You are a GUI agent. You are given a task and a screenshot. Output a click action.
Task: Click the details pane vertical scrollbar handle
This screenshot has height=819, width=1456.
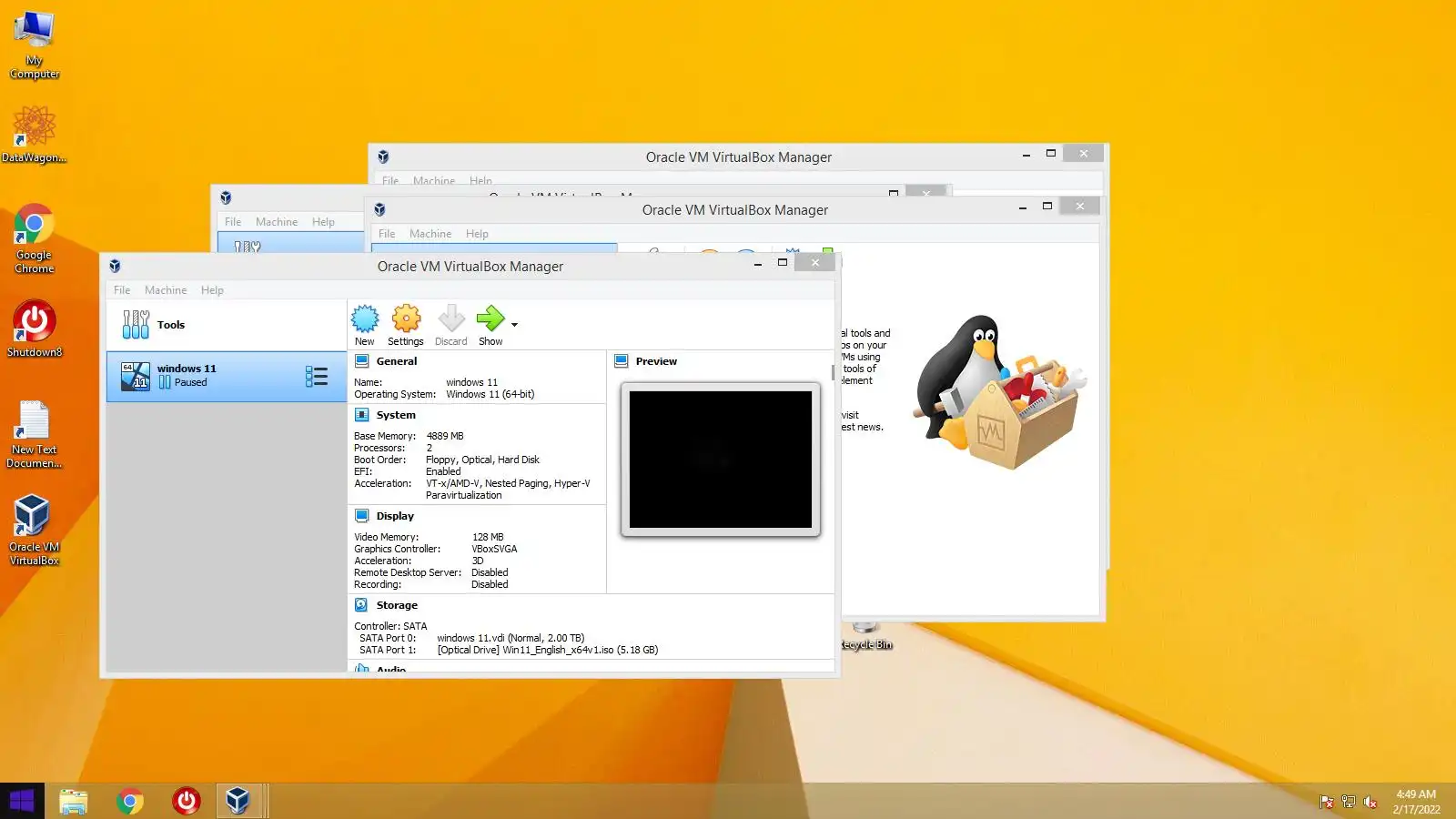click(833, 373)
